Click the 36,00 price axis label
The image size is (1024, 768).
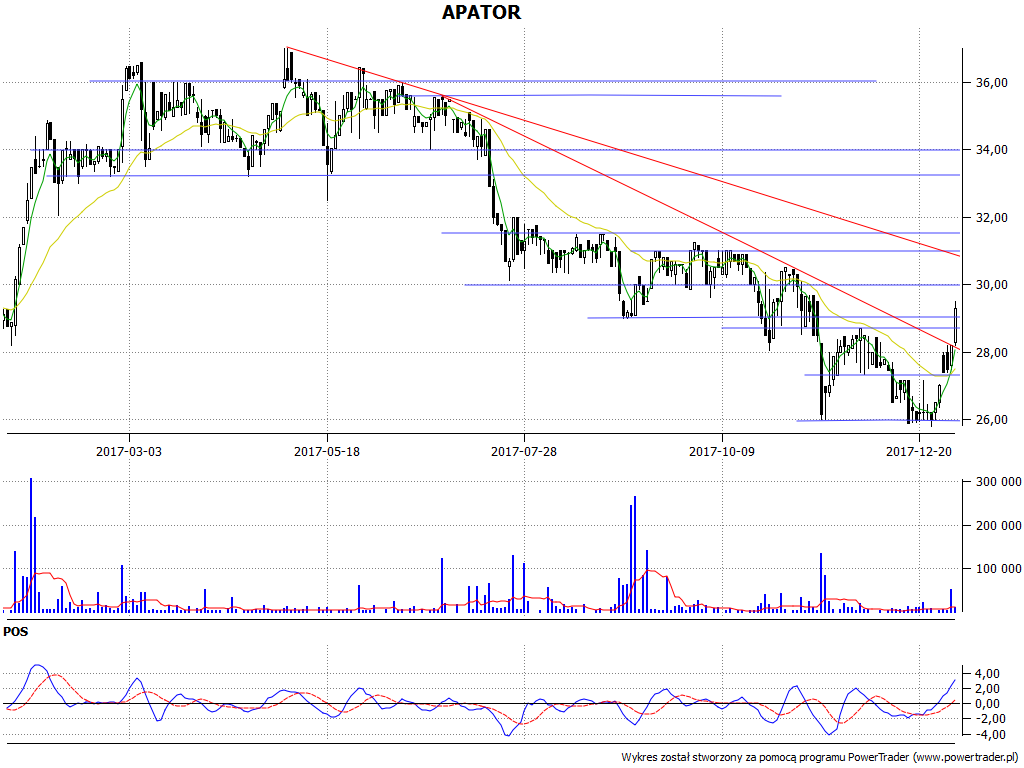[x=992, y=83]
